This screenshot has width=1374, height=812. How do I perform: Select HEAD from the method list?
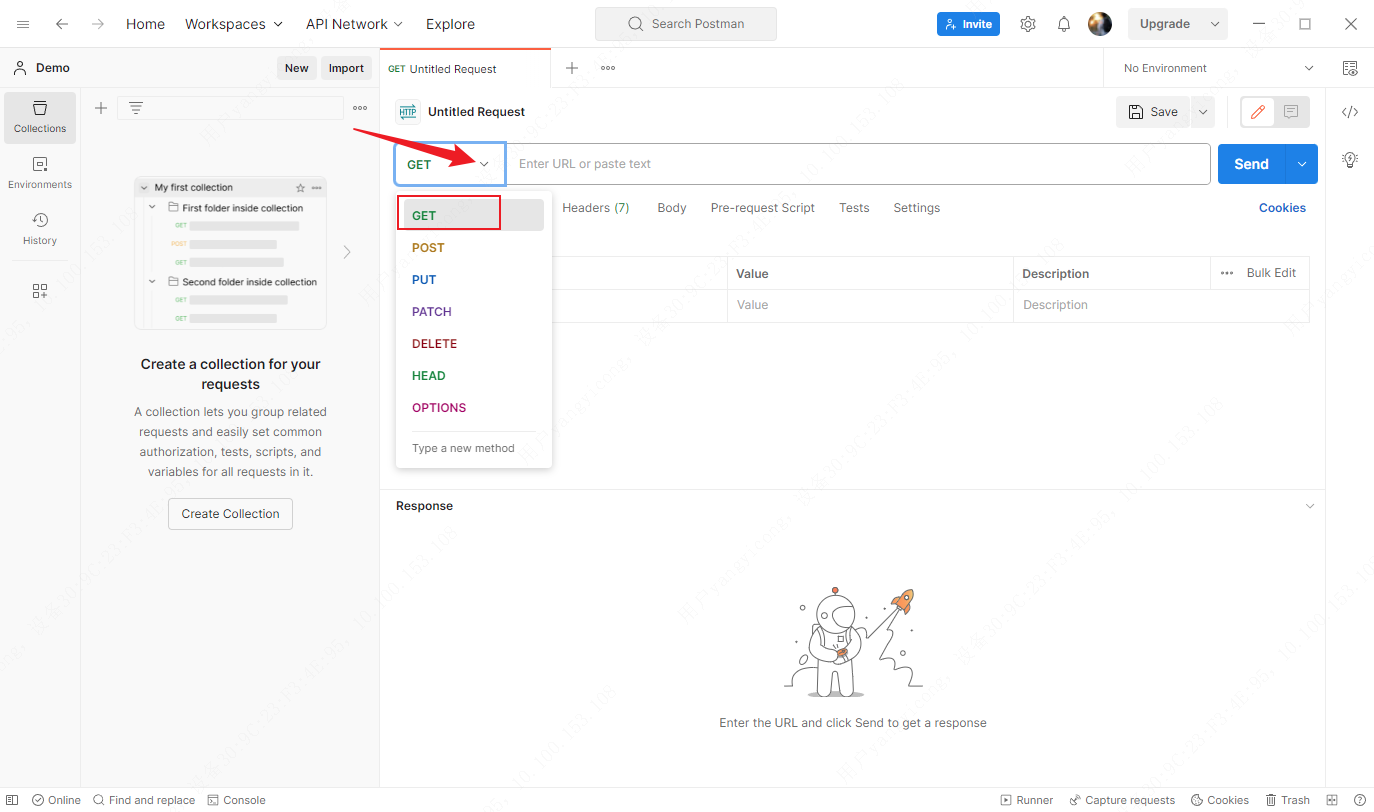point(473,375)
